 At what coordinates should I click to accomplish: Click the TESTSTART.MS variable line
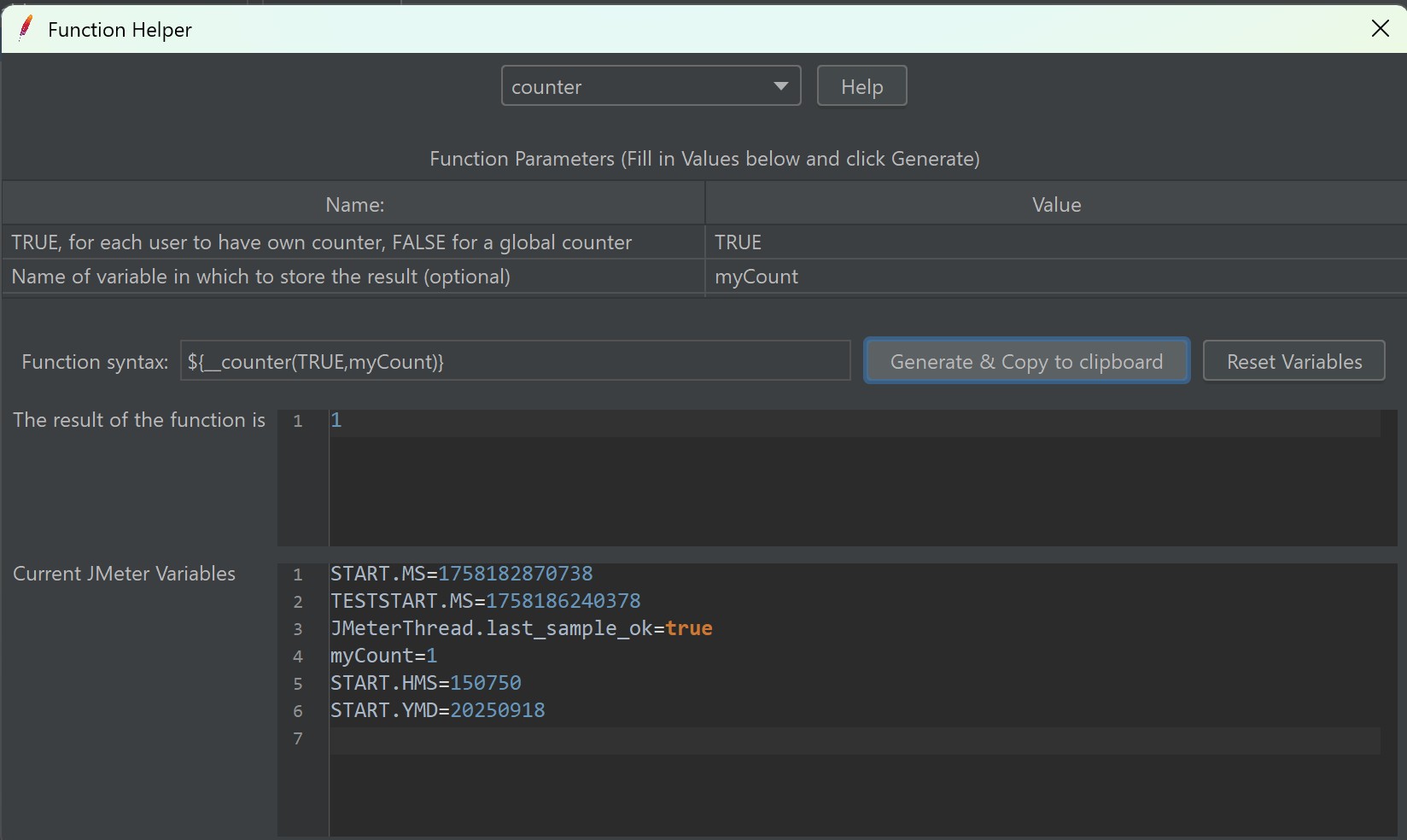[x=486, y=601]
